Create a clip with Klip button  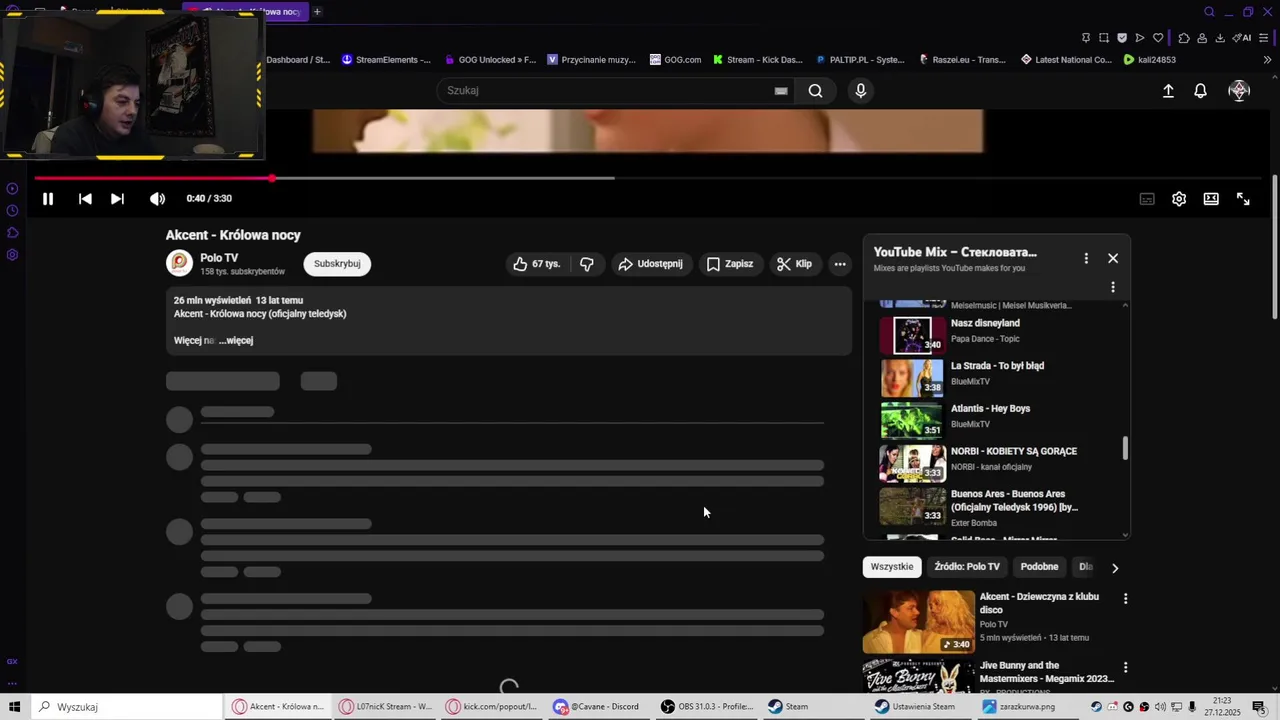[795, 264]
